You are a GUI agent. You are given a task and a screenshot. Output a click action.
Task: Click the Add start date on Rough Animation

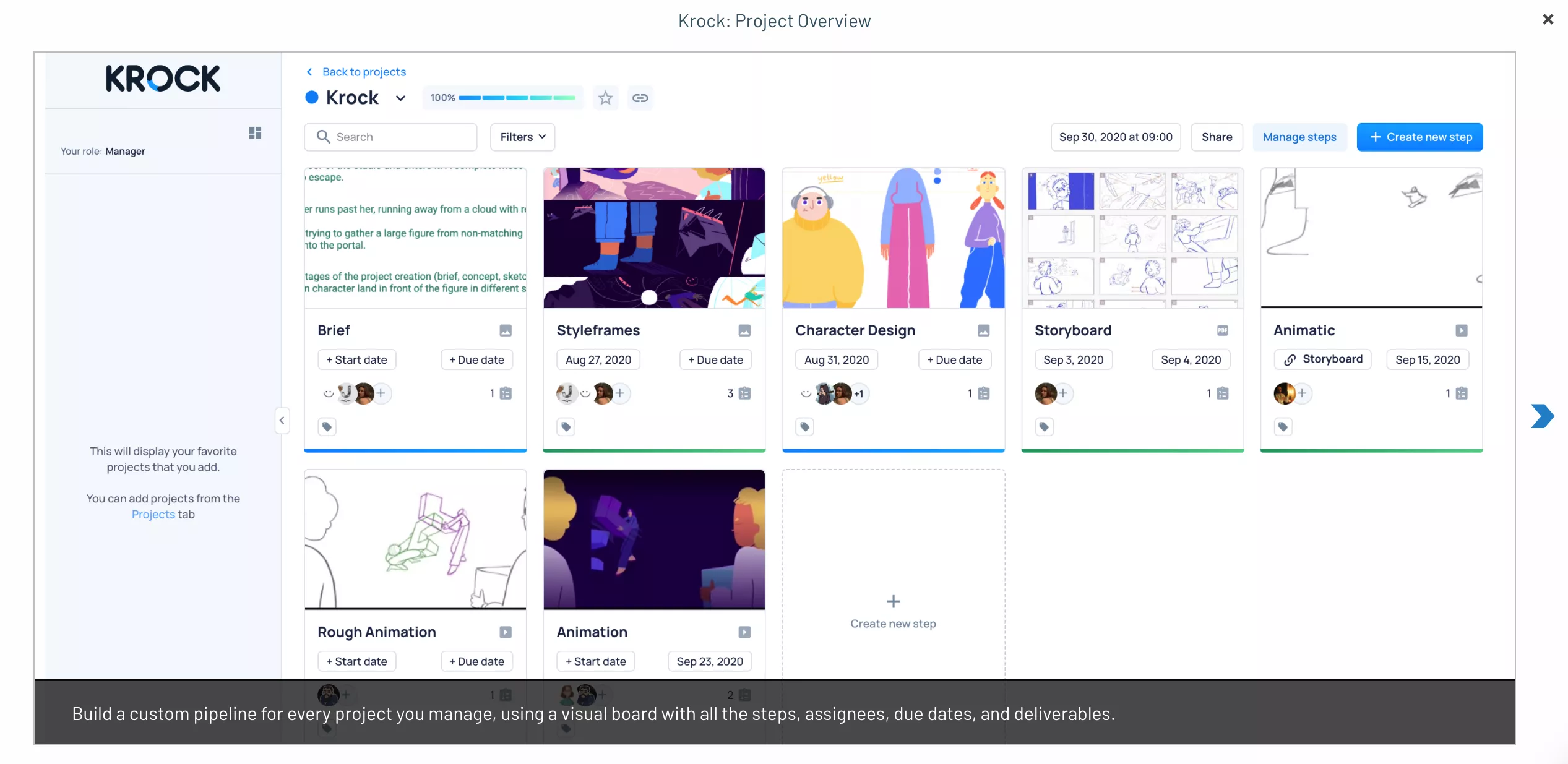pyautogui.click(x=357, y=660)
